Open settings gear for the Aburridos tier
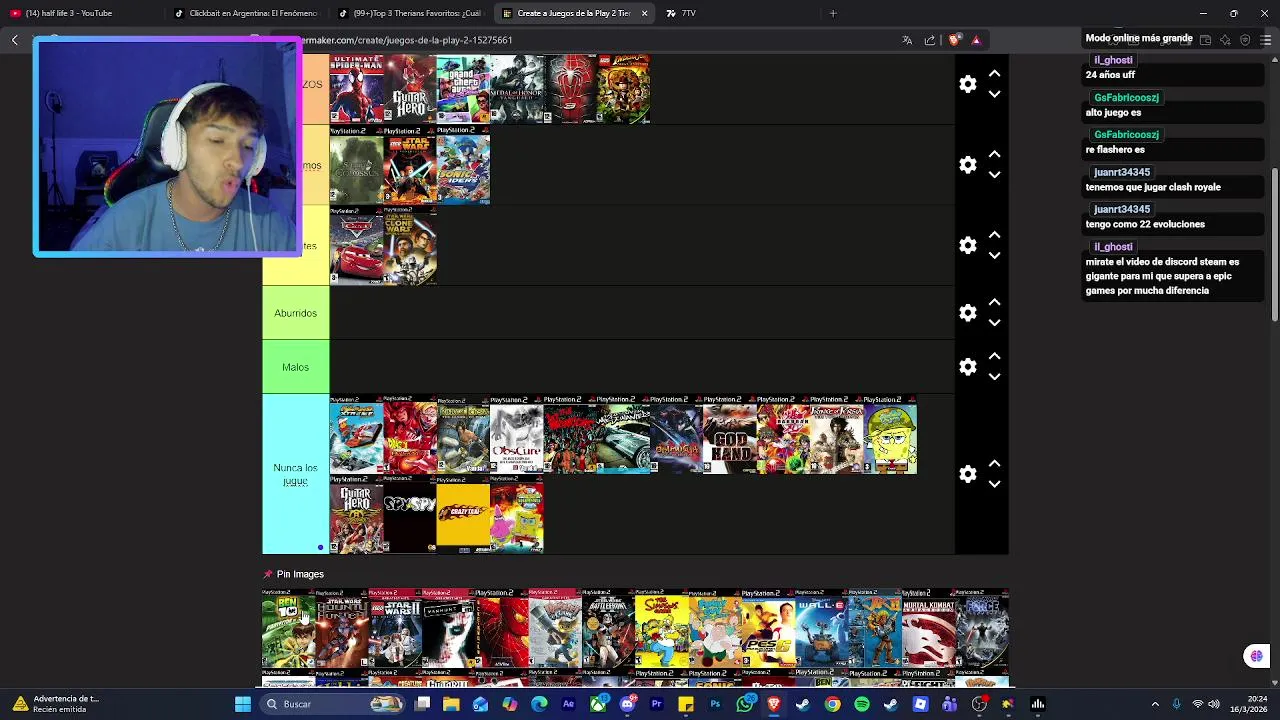This screenshot has height=720, width=1280. [x=968, y=313]
